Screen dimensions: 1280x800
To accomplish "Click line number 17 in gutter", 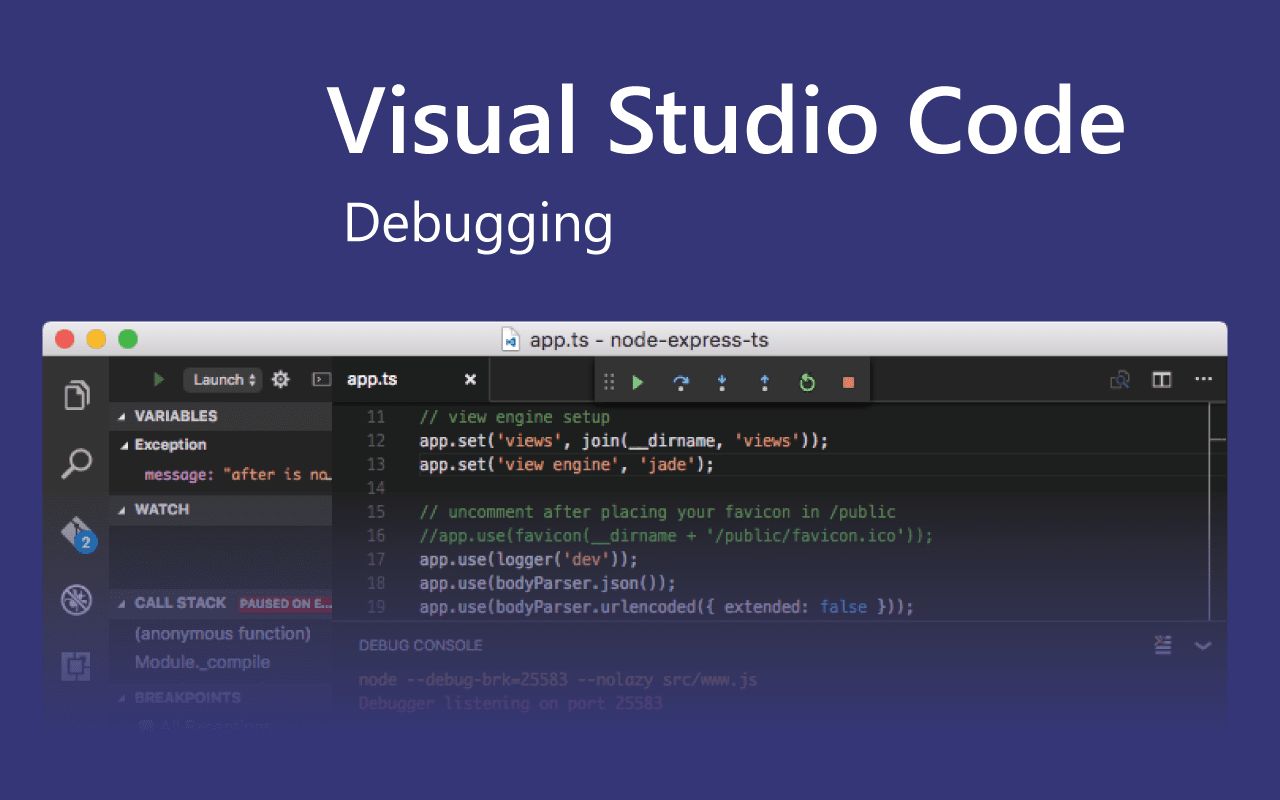I will point(375,560).
